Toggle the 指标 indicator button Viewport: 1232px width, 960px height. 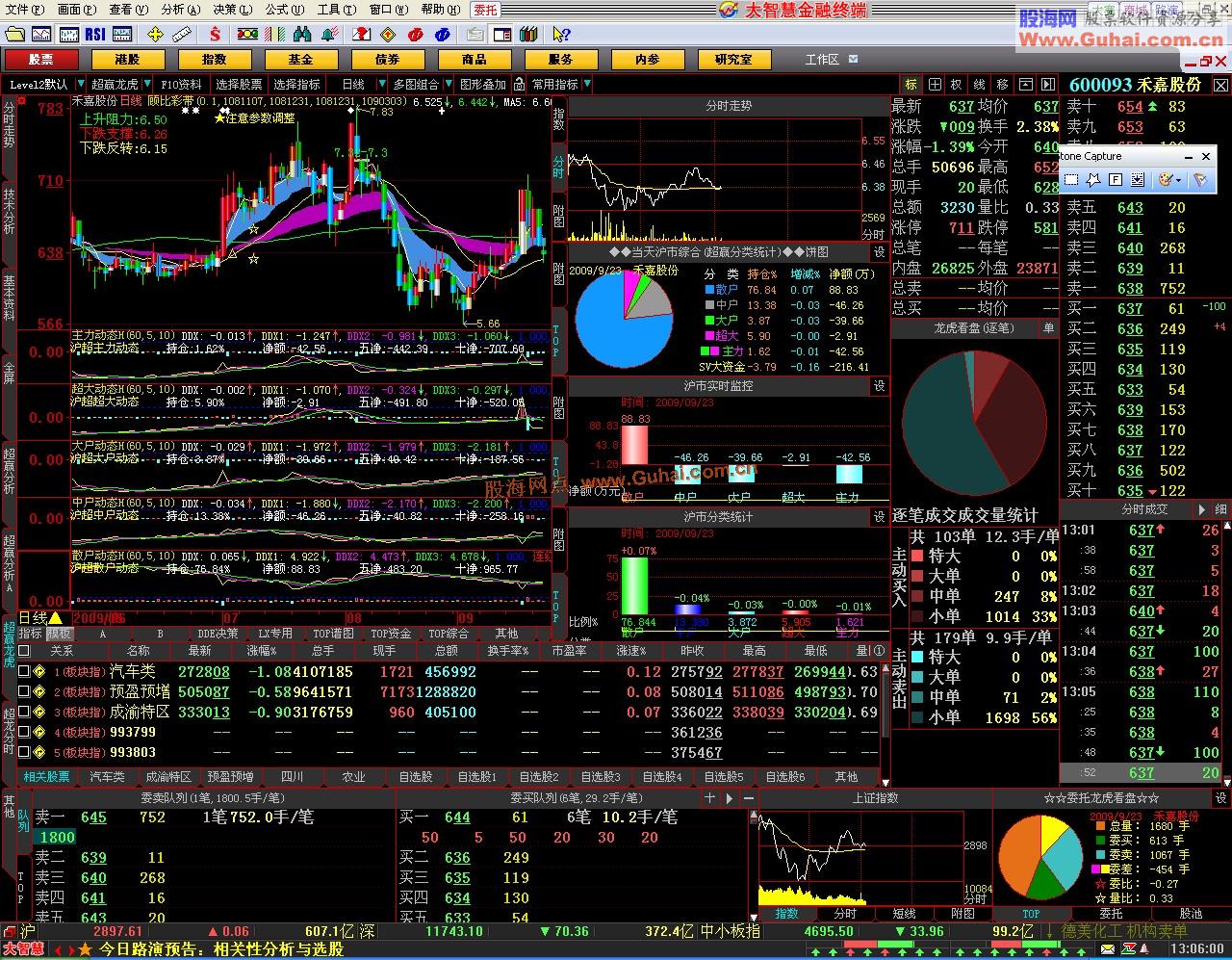31,634
